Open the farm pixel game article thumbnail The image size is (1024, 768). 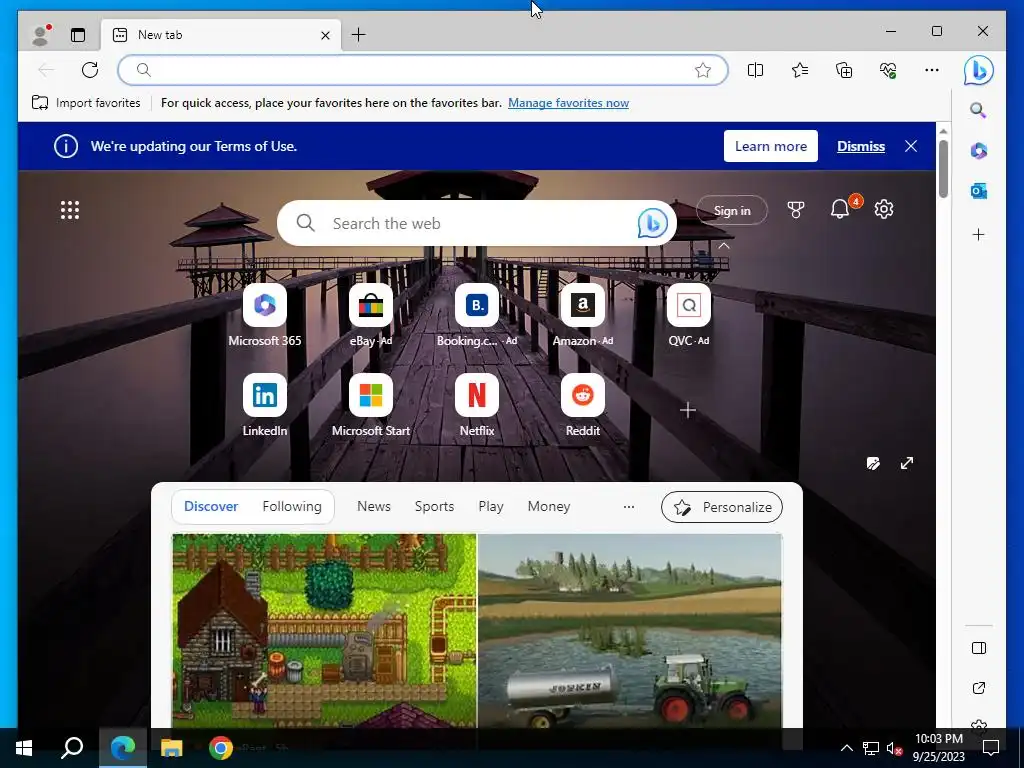[324, 630]
